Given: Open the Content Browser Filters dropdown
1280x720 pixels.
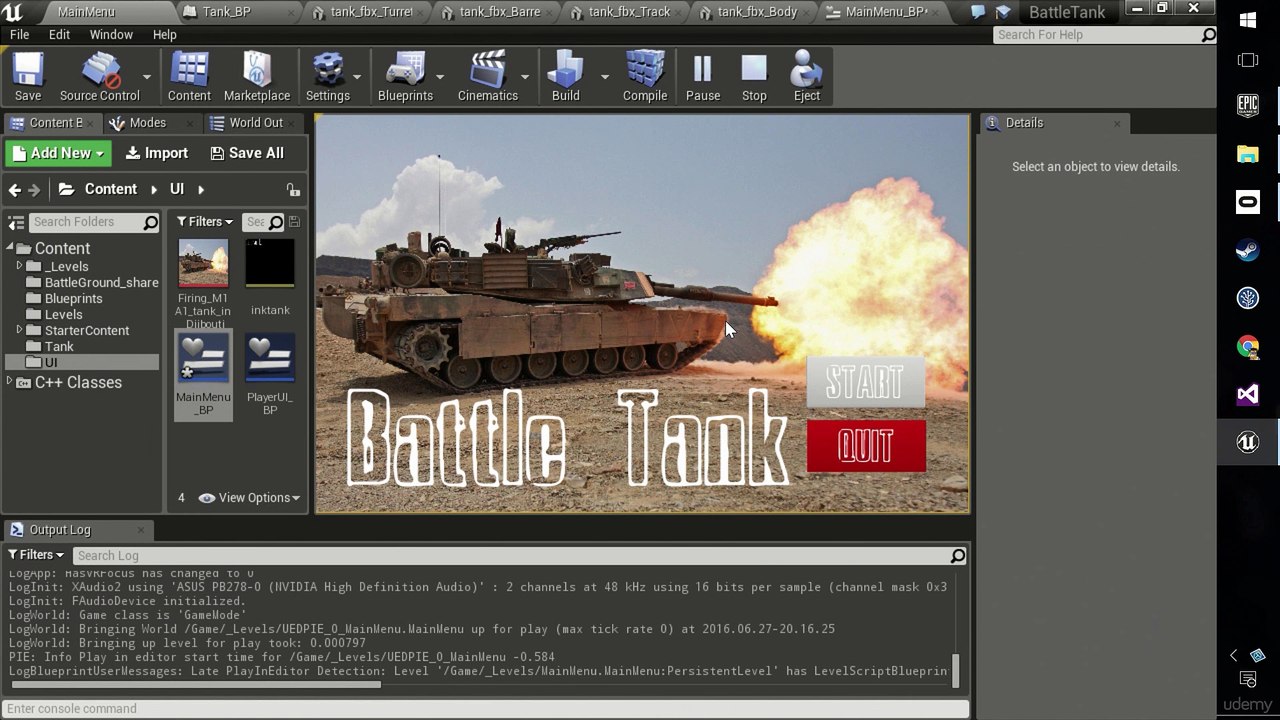Looking at the screenshot, I should 205,222.
